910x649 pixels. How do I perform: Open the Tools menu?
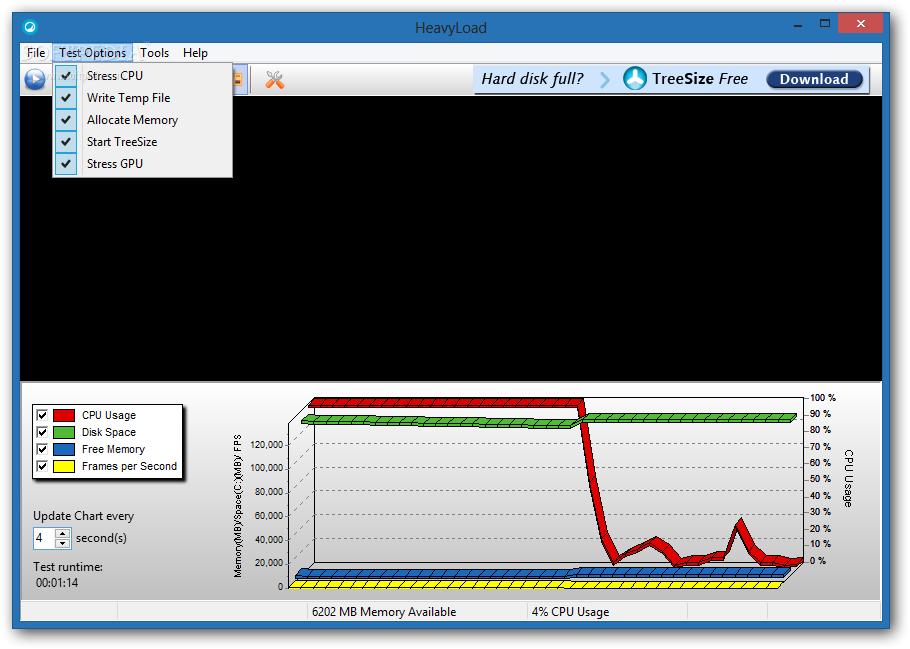(x=154, y=53)
